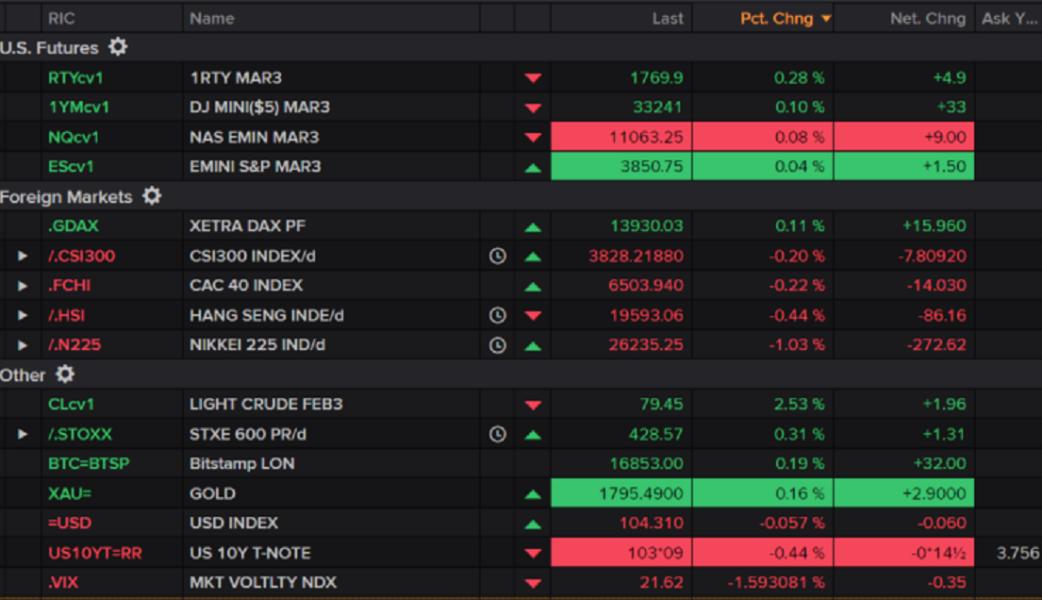
Task: Sort by the Last column header
Action: point(667,18)
